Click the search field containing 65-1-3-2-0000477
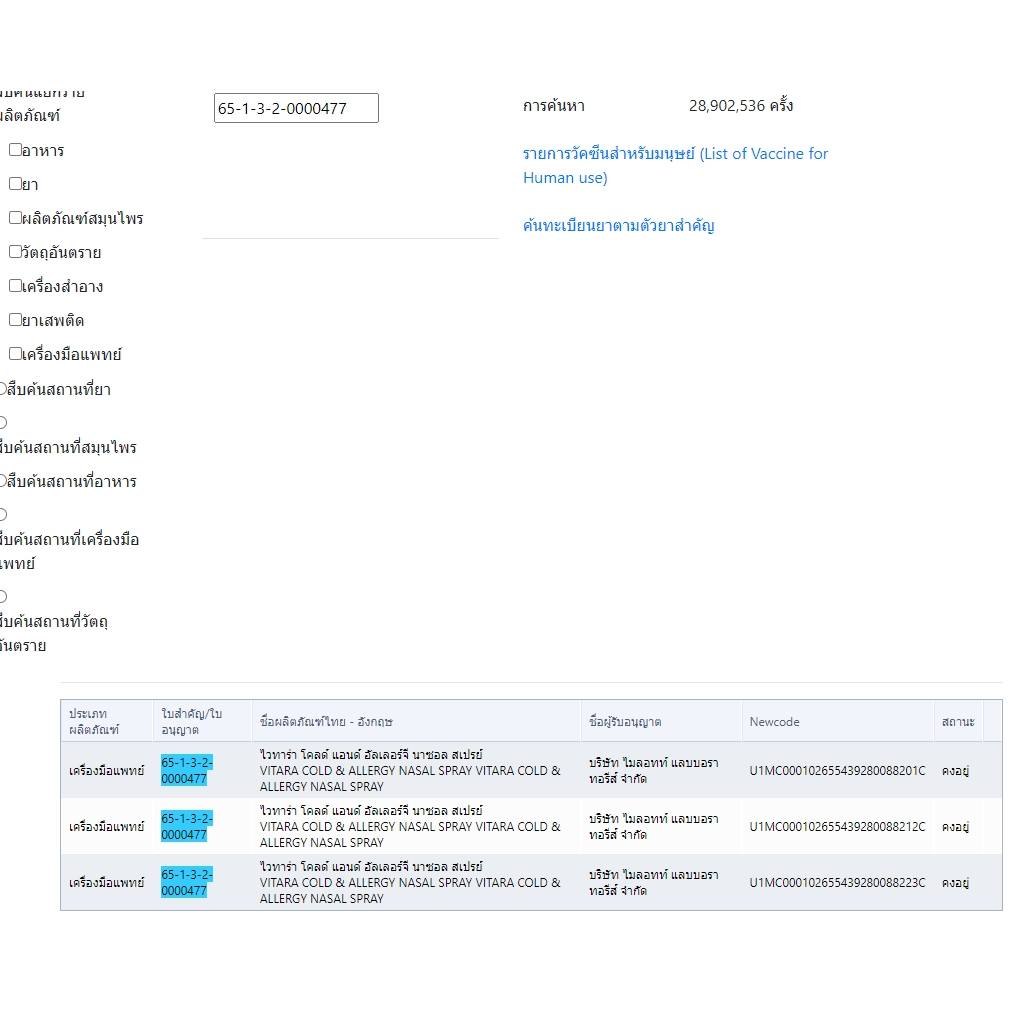The height and width of the screenshot is (1012, 1012). (296, 108)
